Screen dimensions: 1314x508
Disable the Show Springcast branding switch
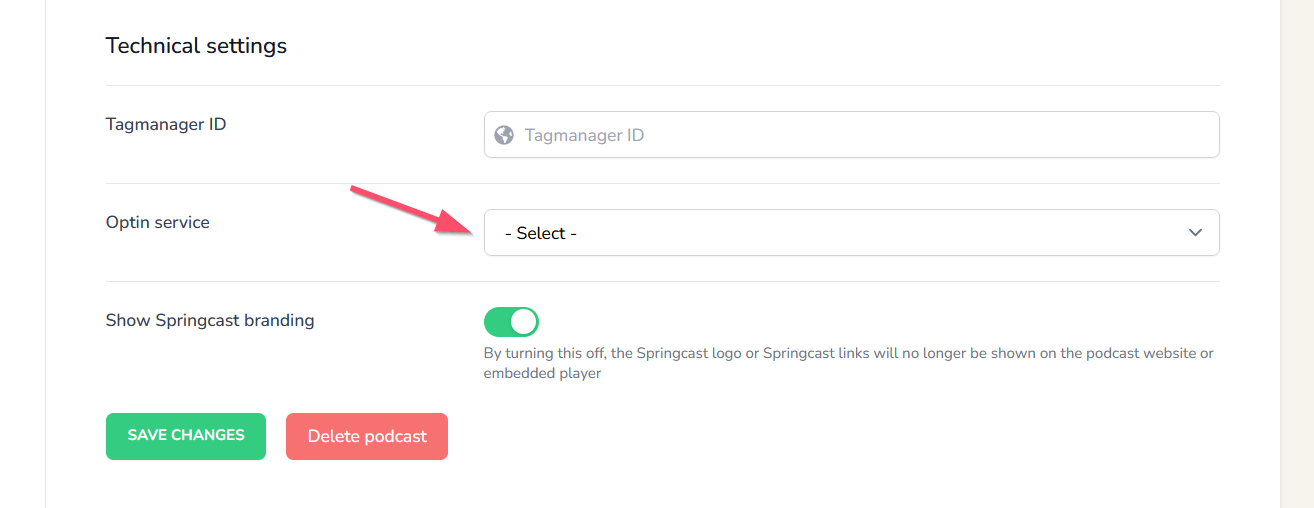point(511,322)
